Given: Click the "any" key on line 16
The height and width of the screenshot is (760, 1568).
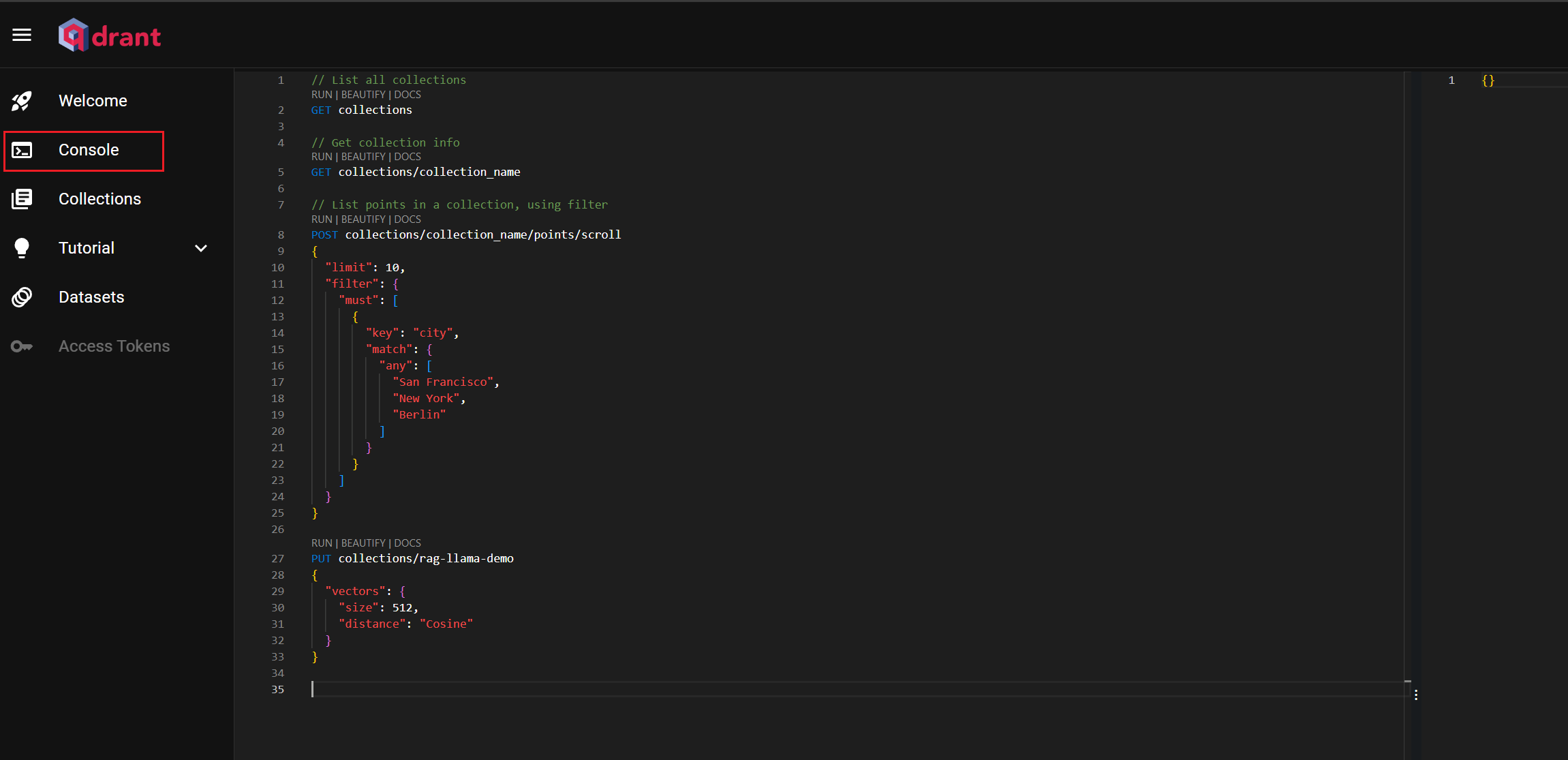Looking at the screenshot, I should pyautogui.click(x=396, y=365).
